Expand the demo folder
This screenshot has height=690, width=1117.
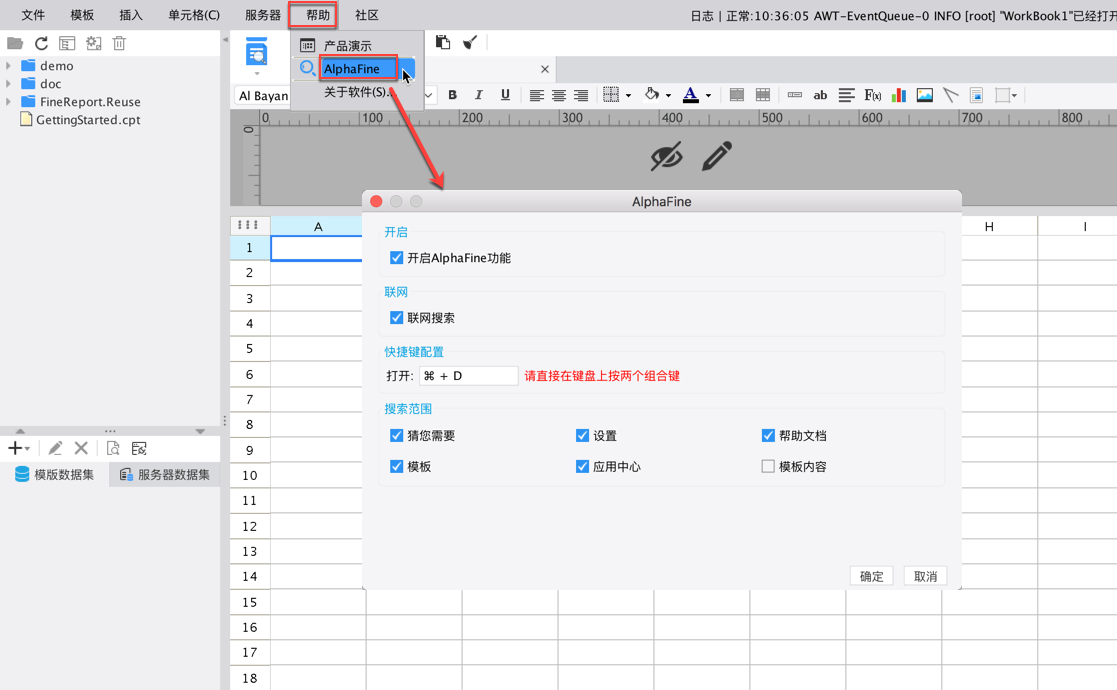9,66
